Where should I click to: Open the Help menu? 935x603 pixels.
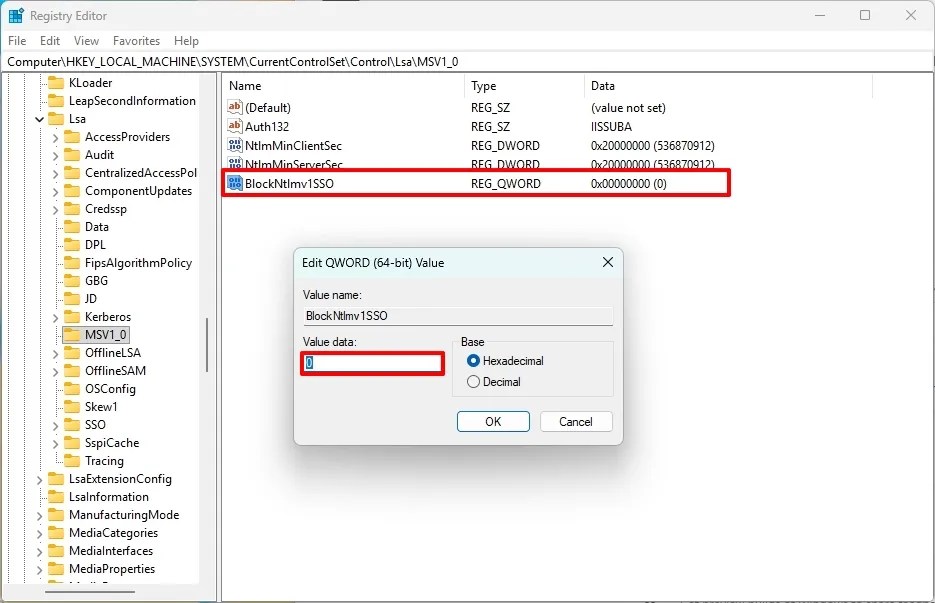point(186,41)
